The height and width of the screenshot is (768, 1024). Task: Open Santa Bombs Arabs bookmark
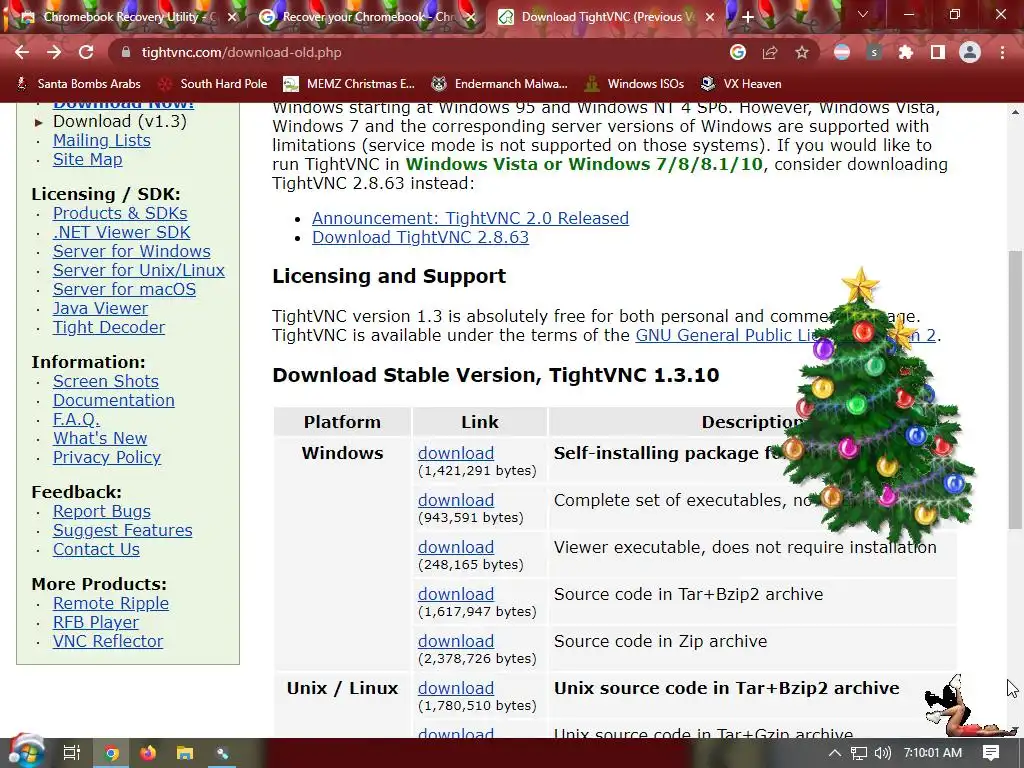pyautogui.click(x=78, y=84)
